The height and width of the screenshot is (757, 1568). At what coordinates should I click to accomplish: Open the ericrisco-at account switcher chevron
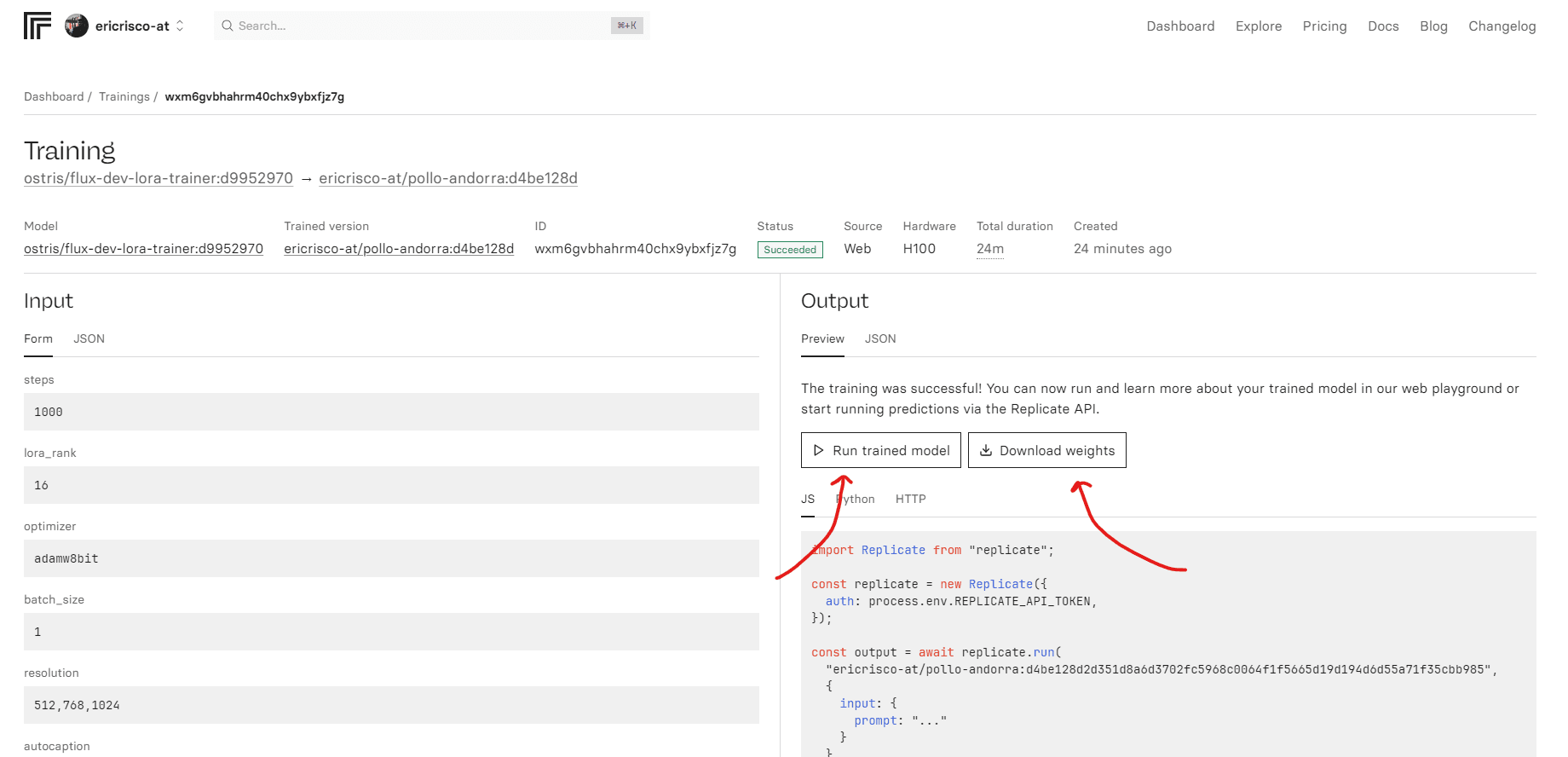pyautogui.click(x=180, y=26)
